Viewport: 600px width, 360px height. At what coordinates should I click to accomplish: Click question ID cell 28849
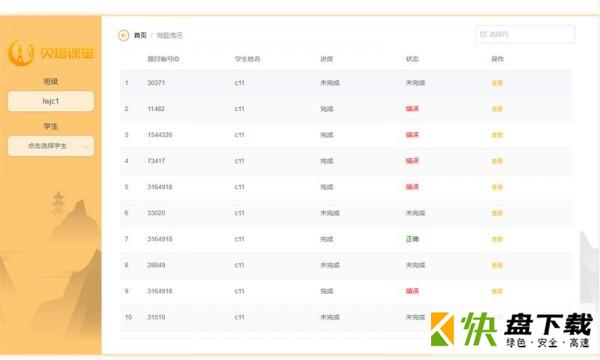pos(156,265)
